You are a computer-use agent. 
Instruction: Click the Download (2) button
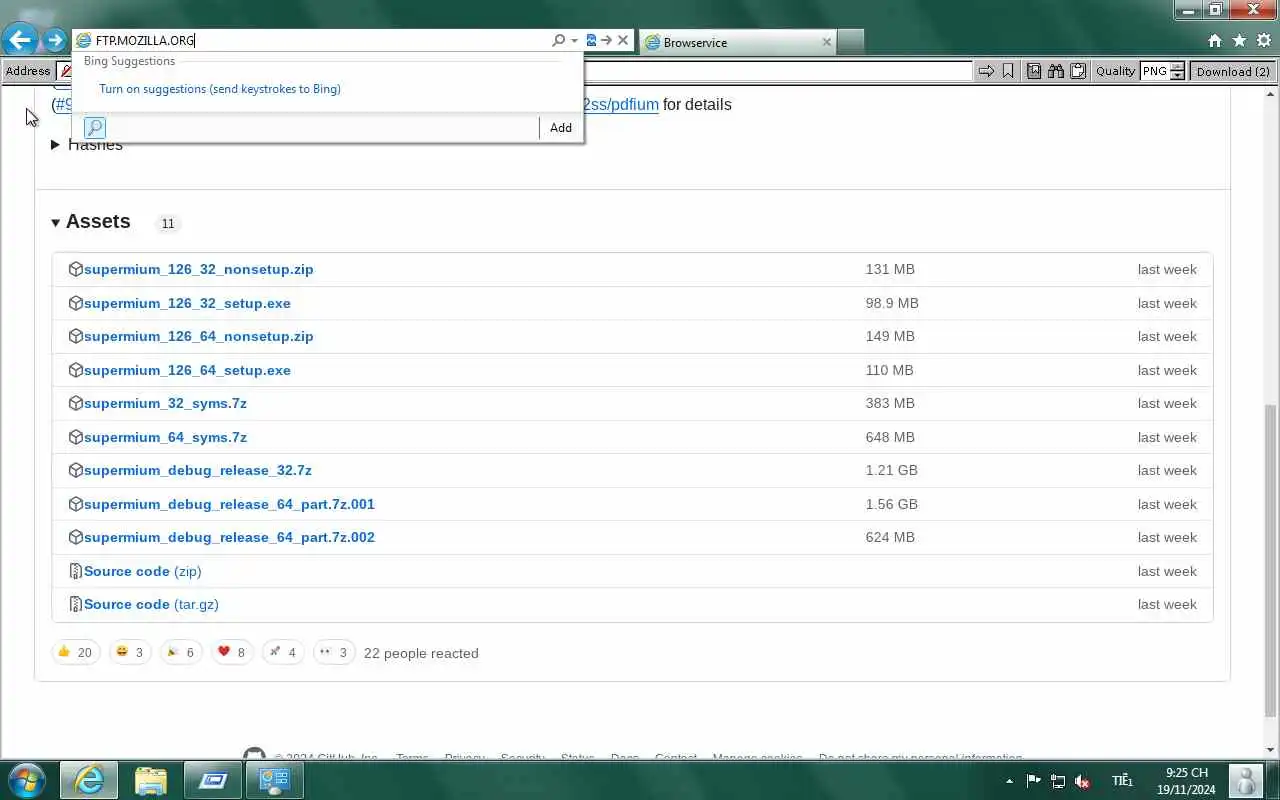[1233, 71]
